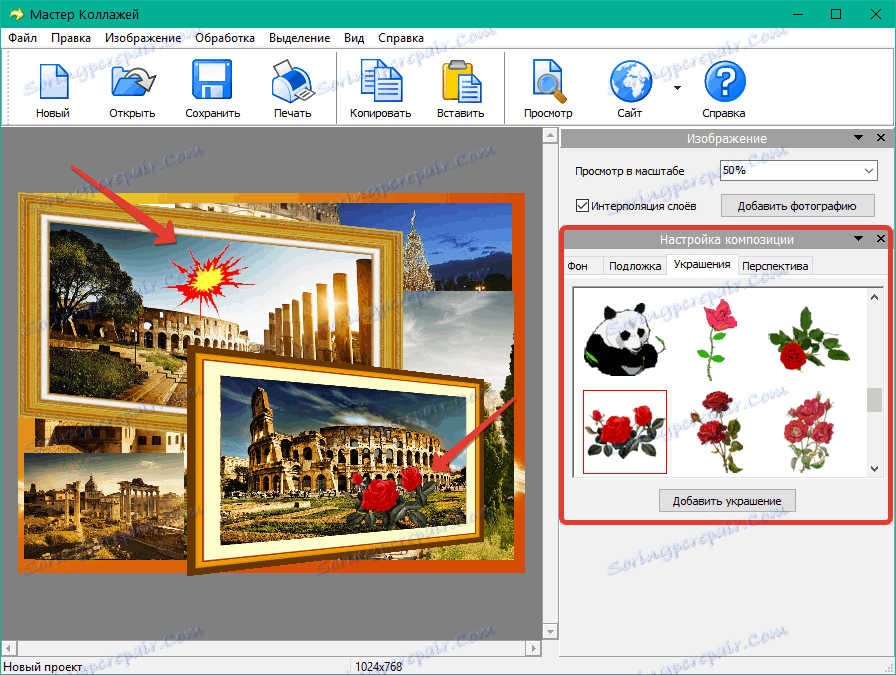Toggle the Интерполяция слоёв checkbox
The height and width of the screenshot is (675, 896).
582,205
